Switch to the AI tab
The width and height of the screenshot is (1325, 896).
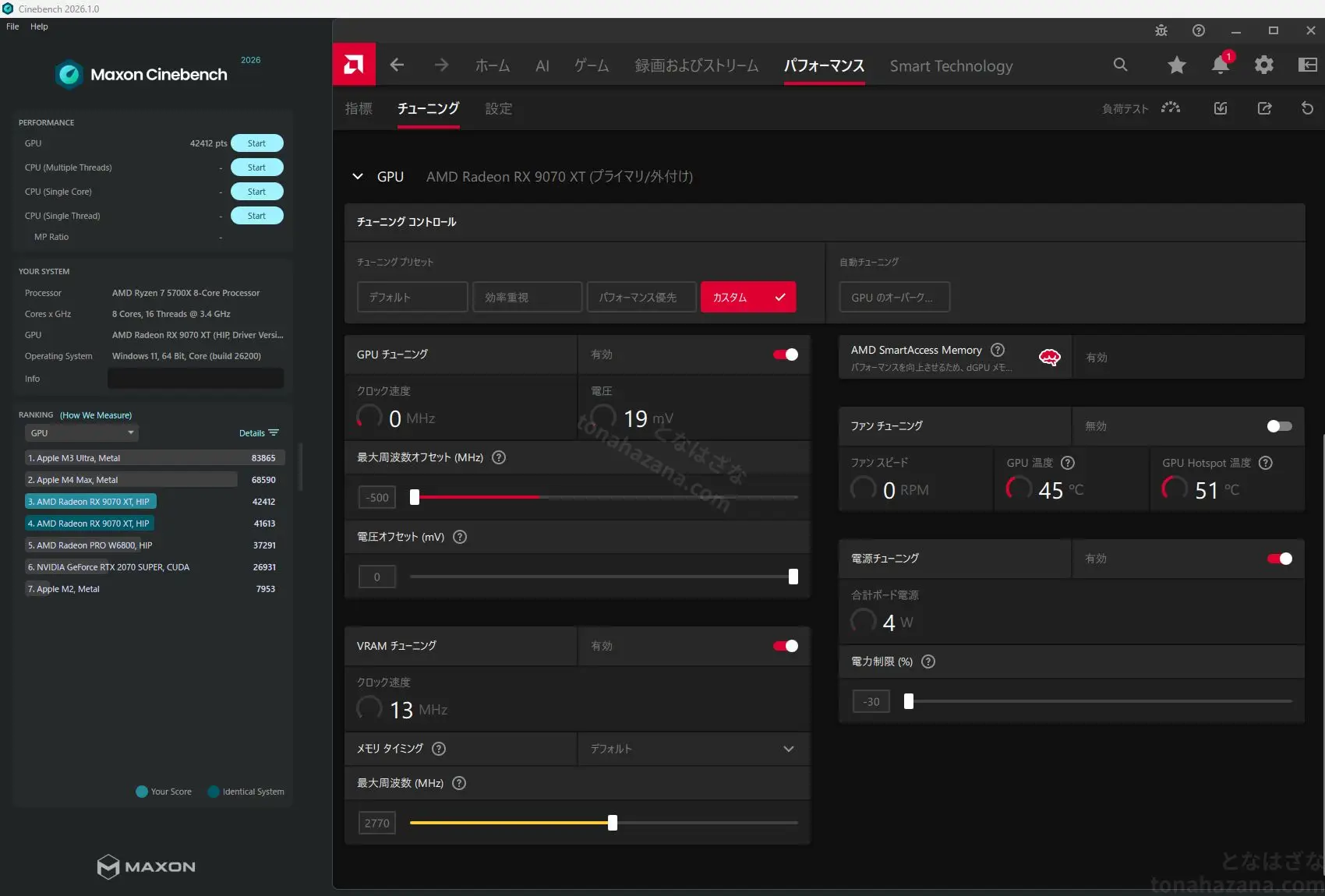pyautogui.click(x=542, y=66)
